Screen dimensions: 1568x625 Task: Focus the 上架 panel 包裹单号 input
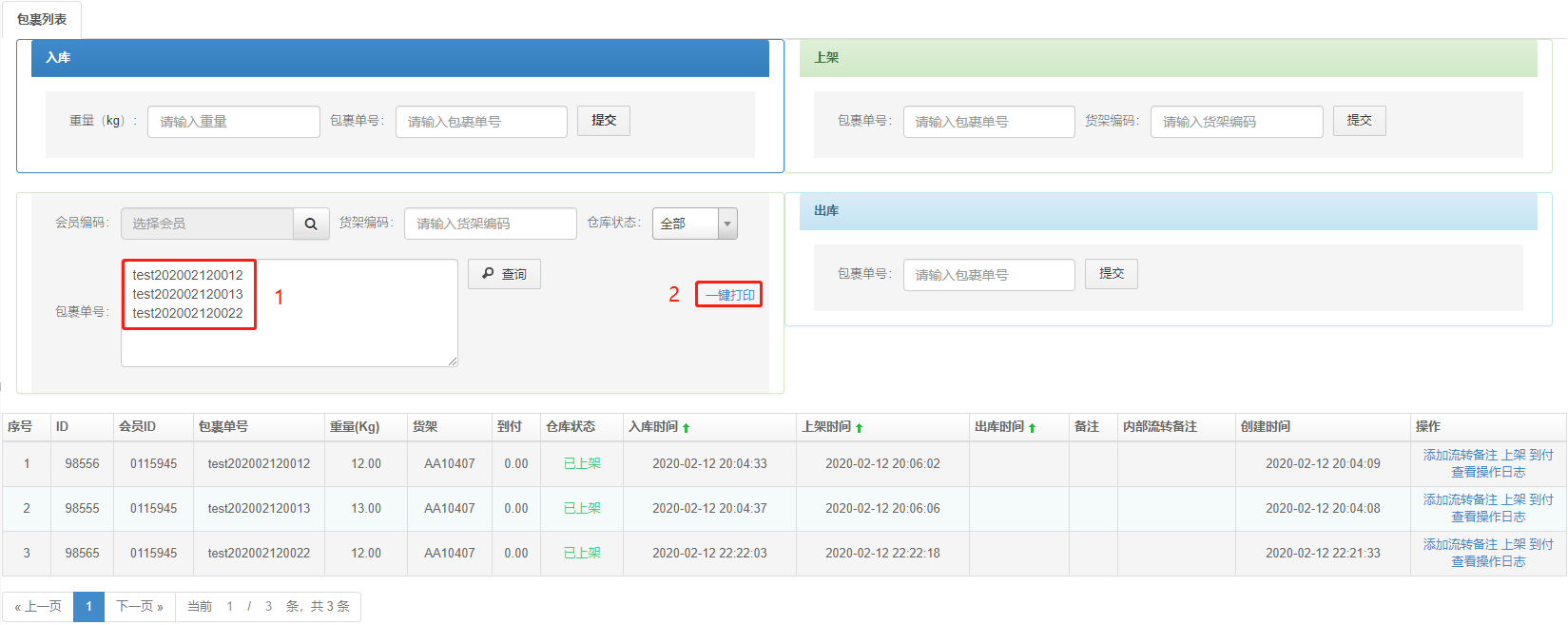tap(989, 122)
